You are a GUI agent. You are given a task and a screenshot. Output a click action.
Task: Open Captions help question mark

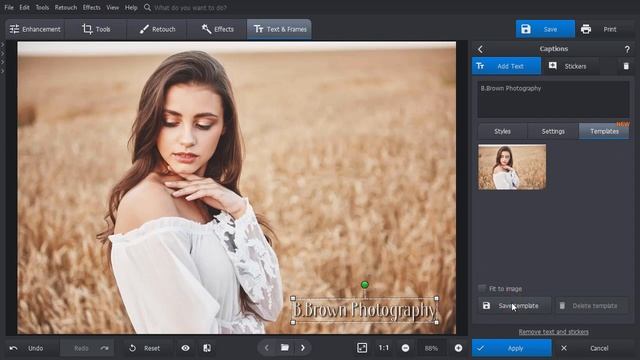pos(627,49)
